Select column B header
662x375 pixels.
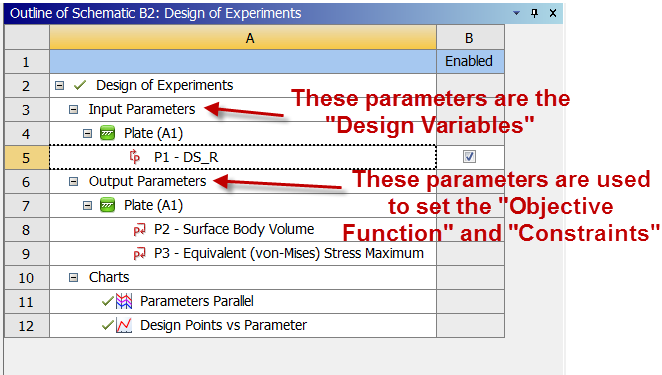click(470, 38)
